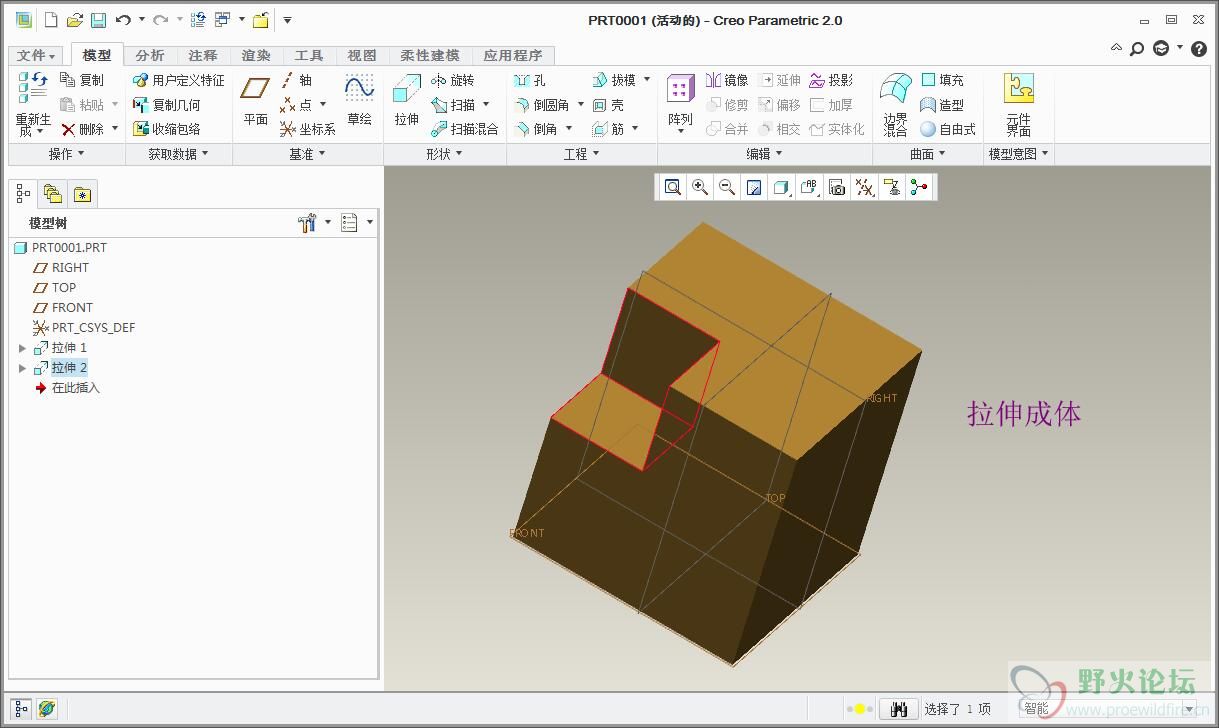1219x728 pixels.
Task: Click the command search magnifier icon
Action: coord(1137,48)
